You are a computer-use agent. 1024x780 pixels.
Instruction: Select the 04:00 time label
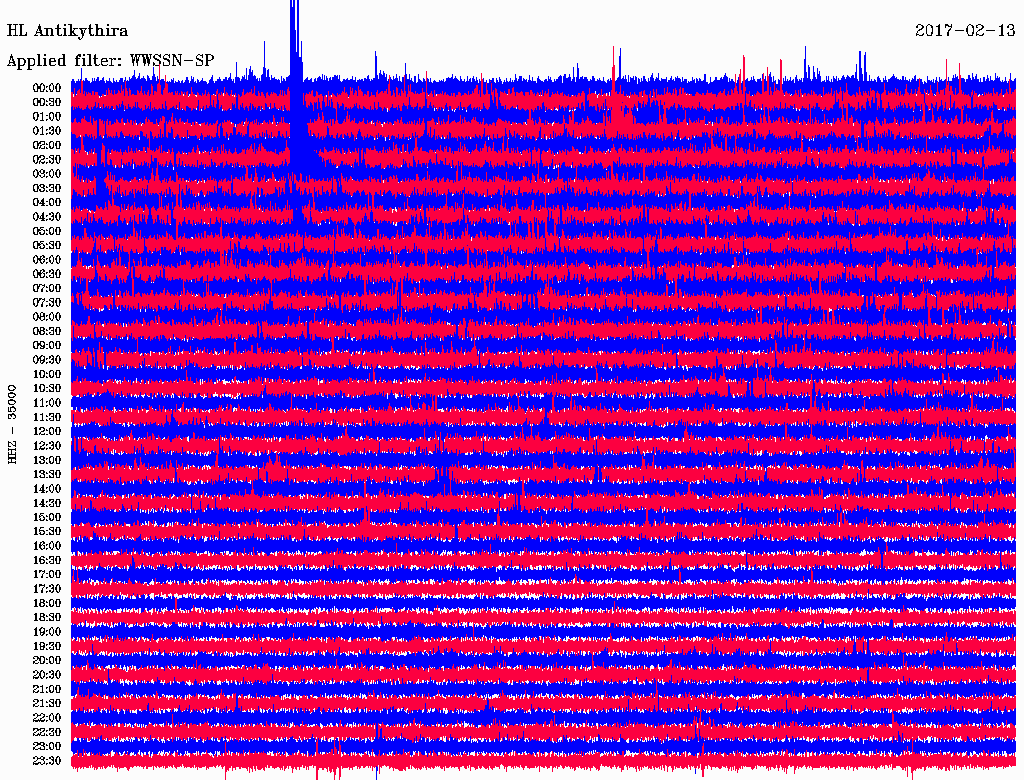(47, 203)
